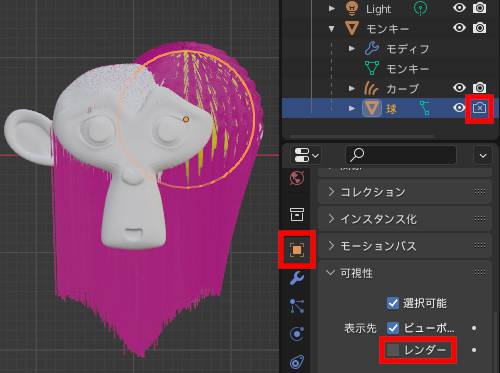
Task: Toggle render camera icon on カーブ row
Action: click(x=479, y=88)
